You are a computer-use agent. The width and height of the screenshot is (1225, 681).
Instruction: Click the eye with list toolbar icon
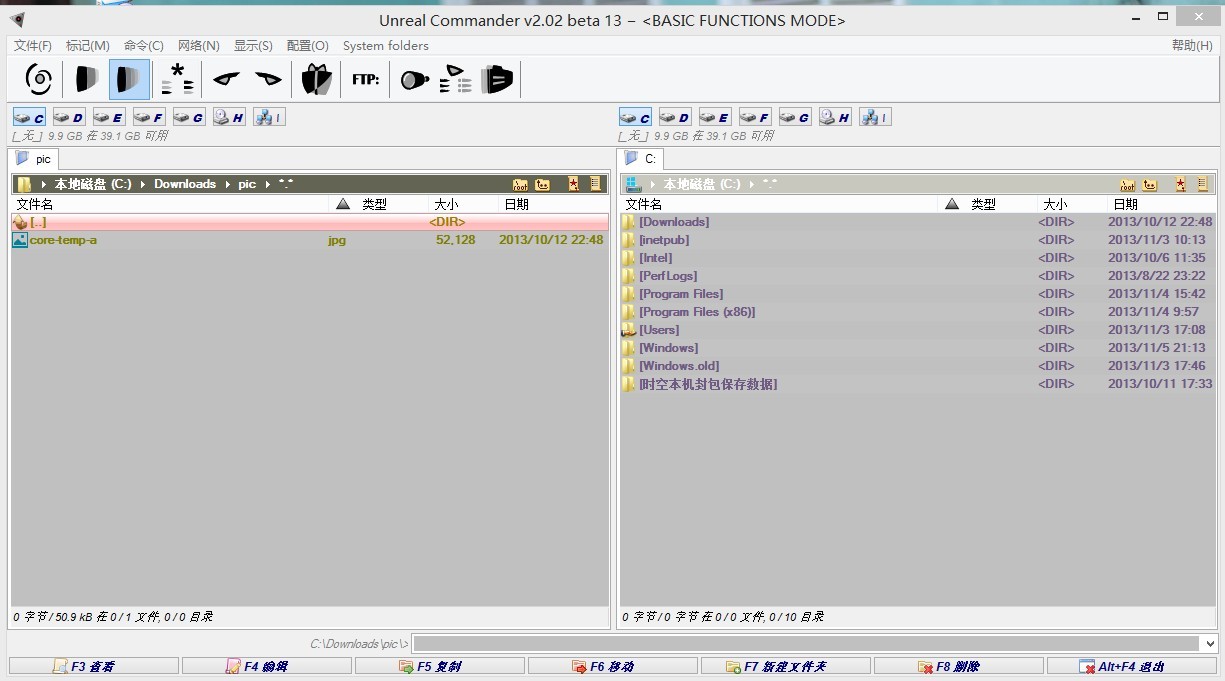pos(455,79)
